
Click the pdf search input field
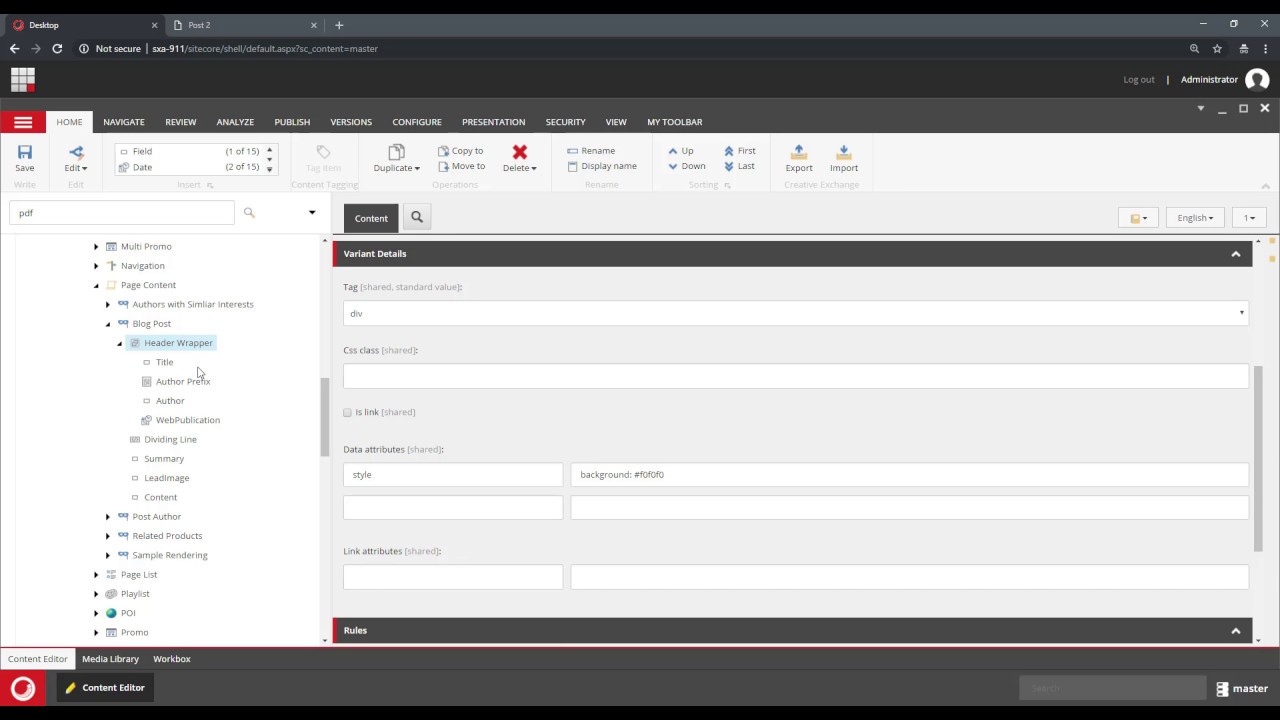[x=122, y=212]
